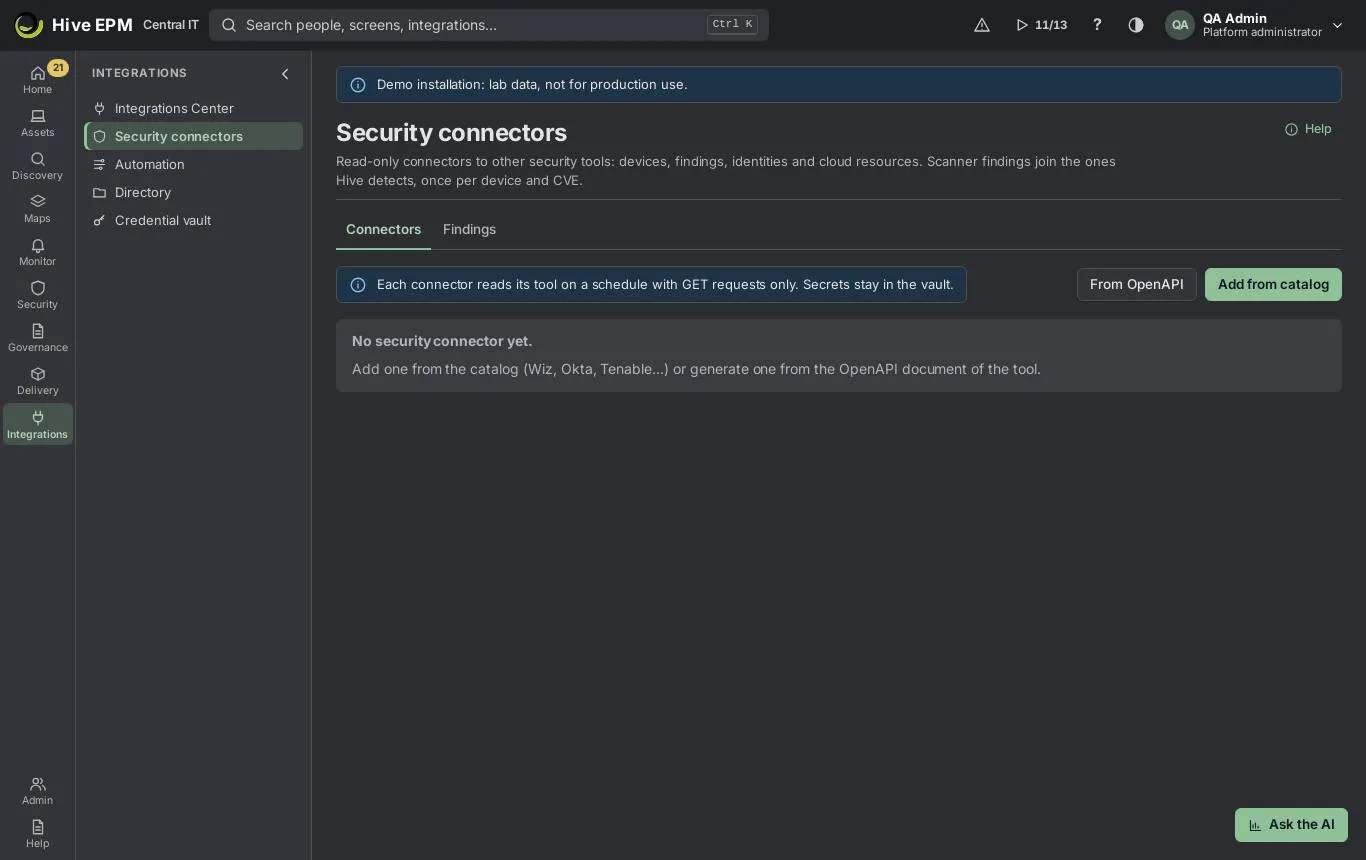This screenshot has height=860, width=1366.
Task: Open the Admin section
Action: coord(37,791)
